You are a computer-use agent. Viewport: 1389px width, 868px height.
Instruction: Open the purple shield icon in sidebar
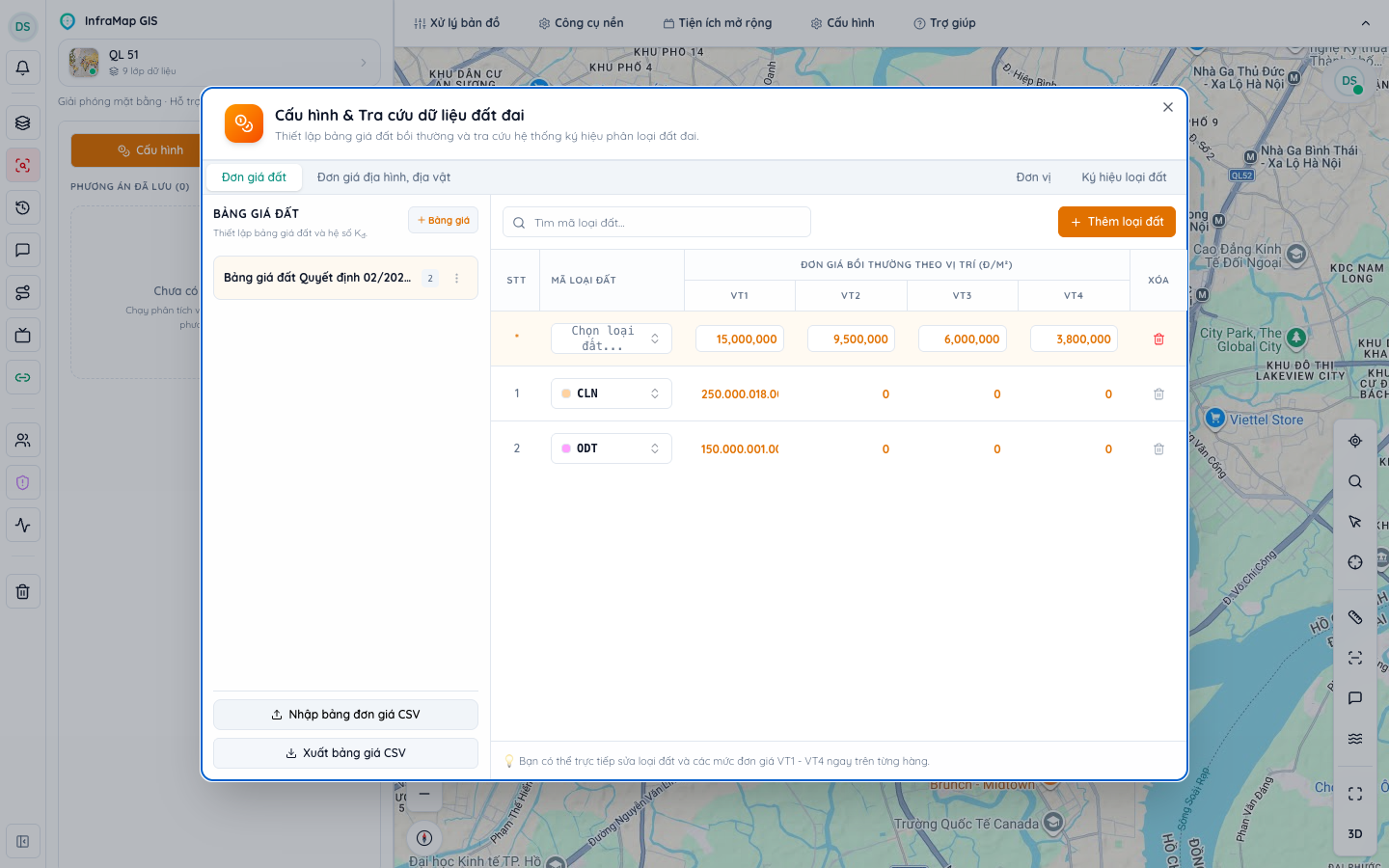point(23,482)
